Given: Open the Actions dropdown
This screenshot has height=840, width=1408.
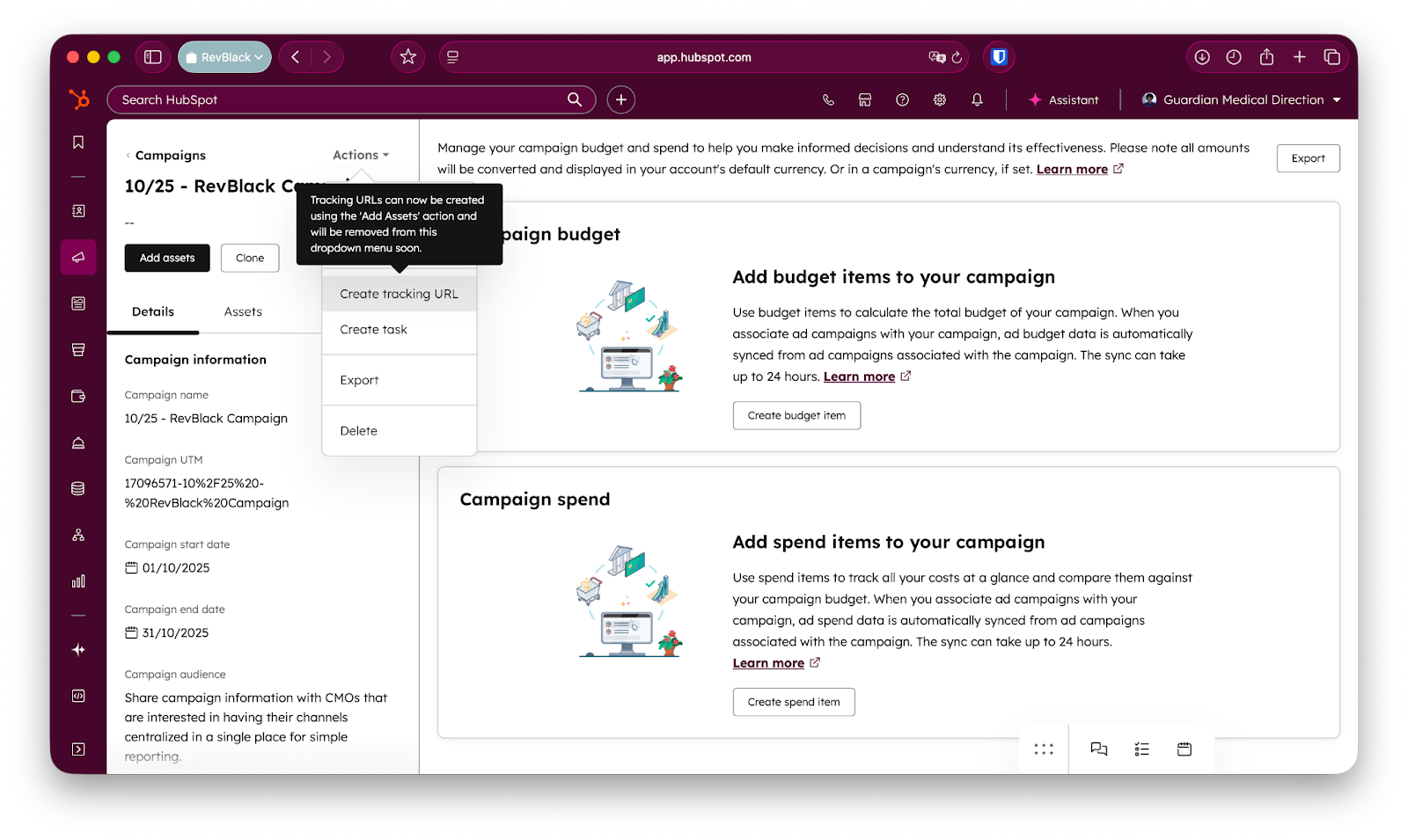Looking at the screenshot, I should [x=361, y=155].
